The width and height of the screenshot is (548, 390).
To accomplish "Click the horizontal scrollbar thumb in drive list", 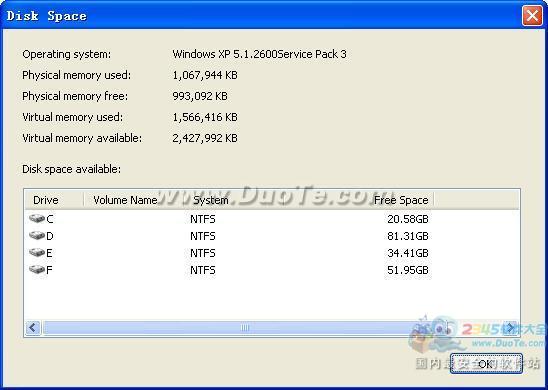I will [x=245, y=327].
